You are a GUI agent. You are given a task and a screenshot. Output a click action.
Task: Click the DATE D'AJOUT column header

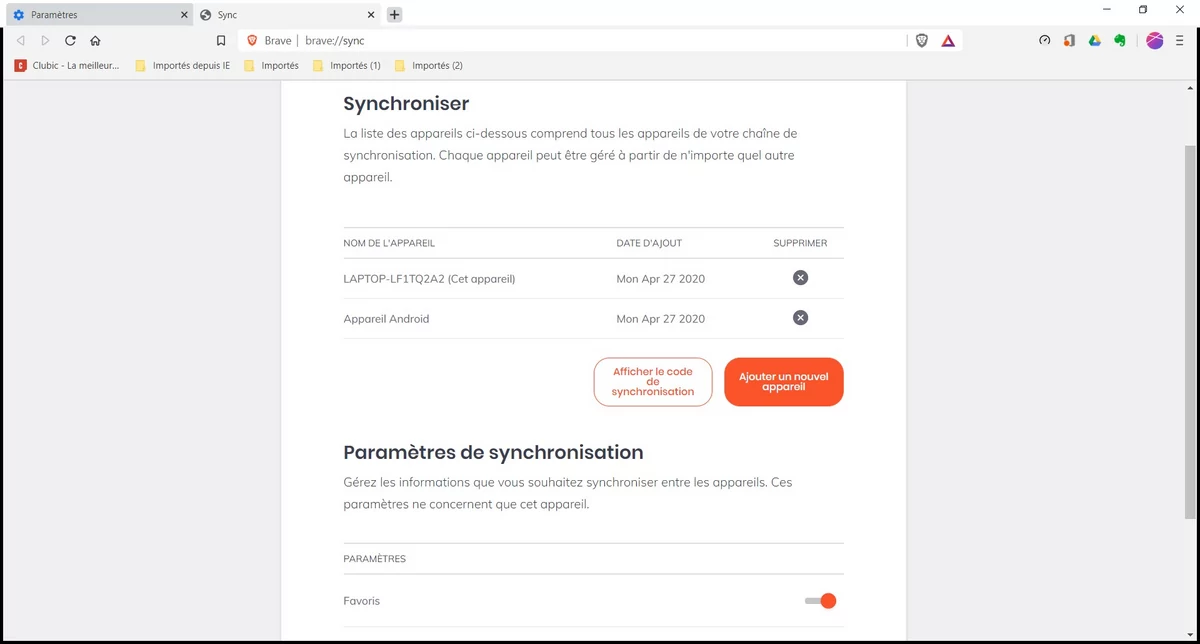point(649,243)
